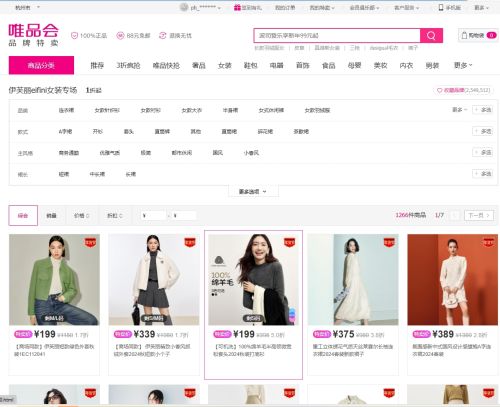This screenshot has width=500, height=407.
Task: Open the green jacket ¥199 product thumbnail
Action: coord(54,280)
